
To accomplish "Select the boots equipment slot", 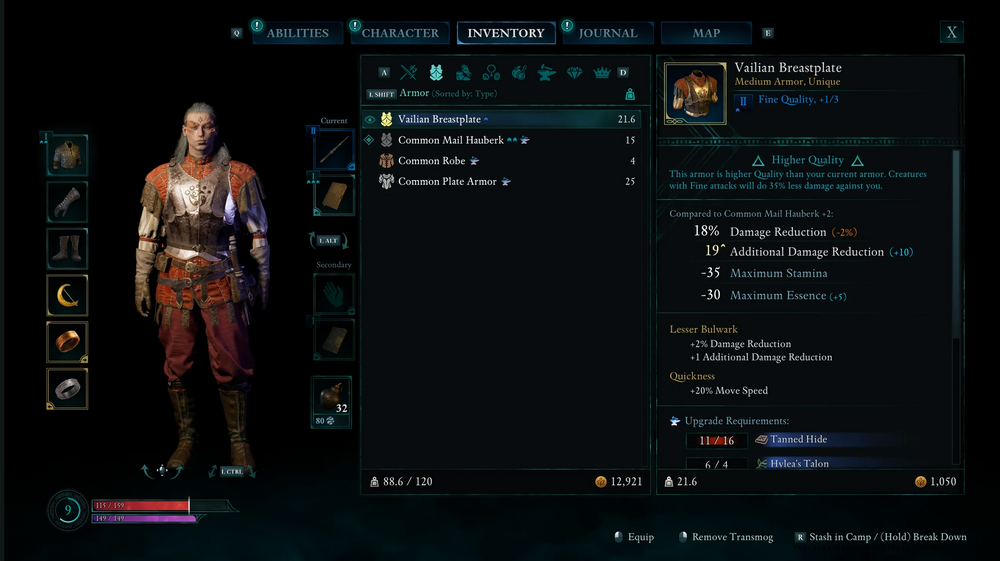I will coord(67,249).
